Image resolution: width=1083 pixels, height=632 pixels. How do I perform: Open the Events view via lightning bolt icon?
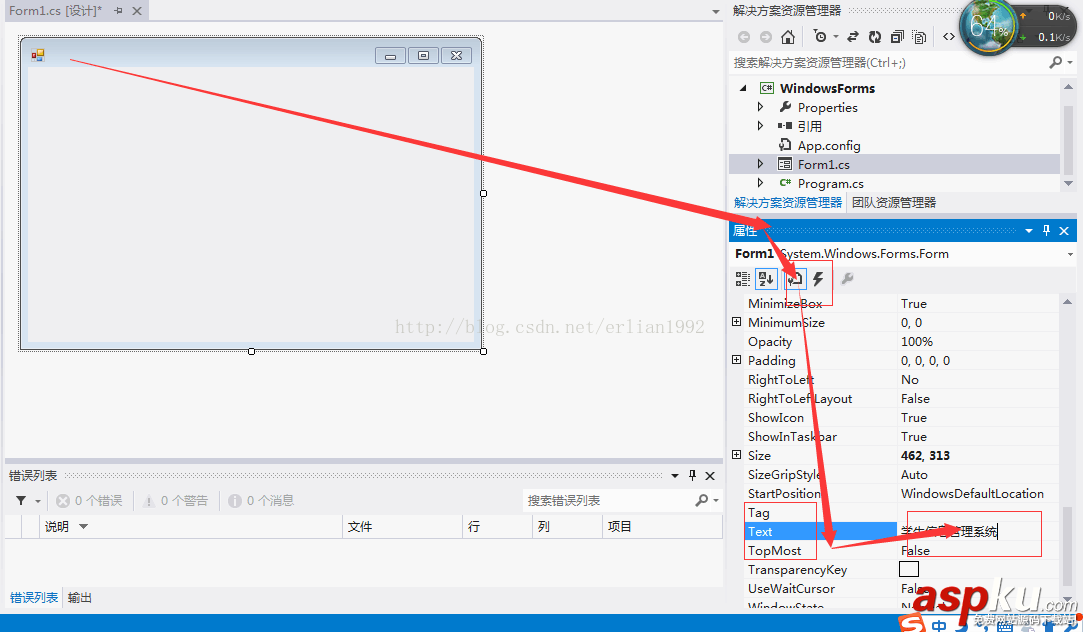click(817, 278)
